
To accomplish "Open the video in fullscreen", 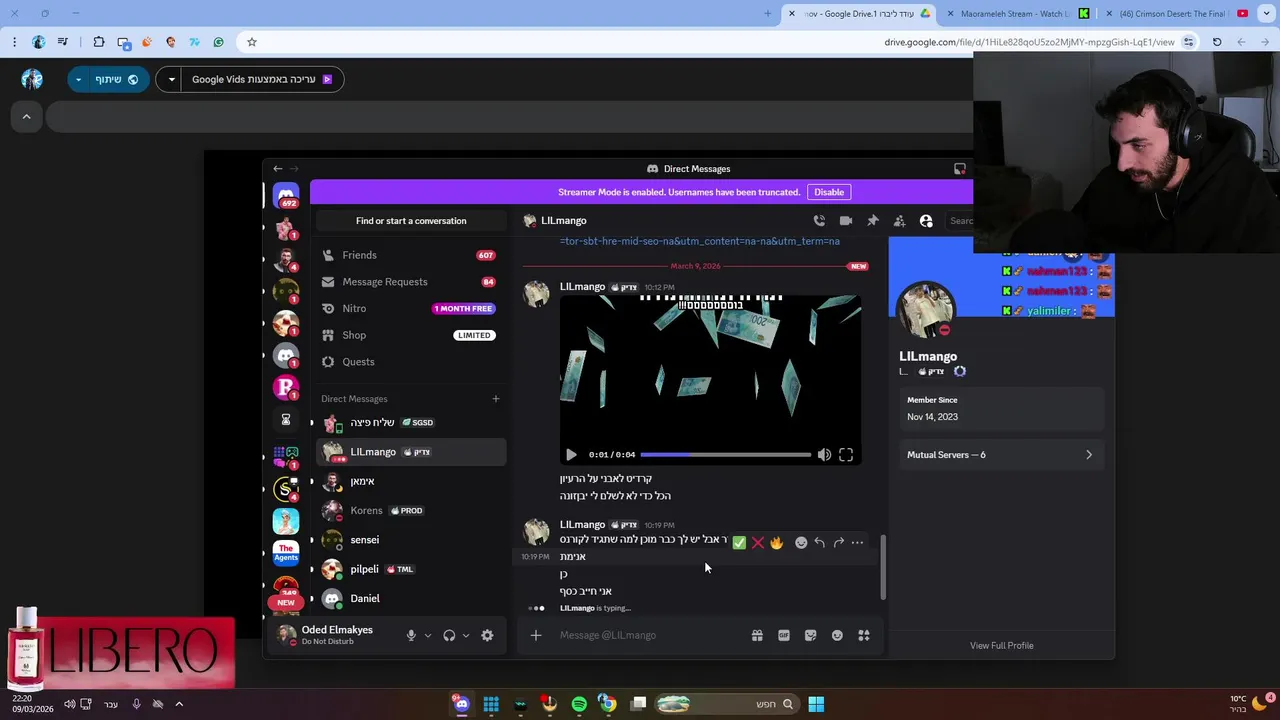I will pyautogui.click(x=846, y=455).
